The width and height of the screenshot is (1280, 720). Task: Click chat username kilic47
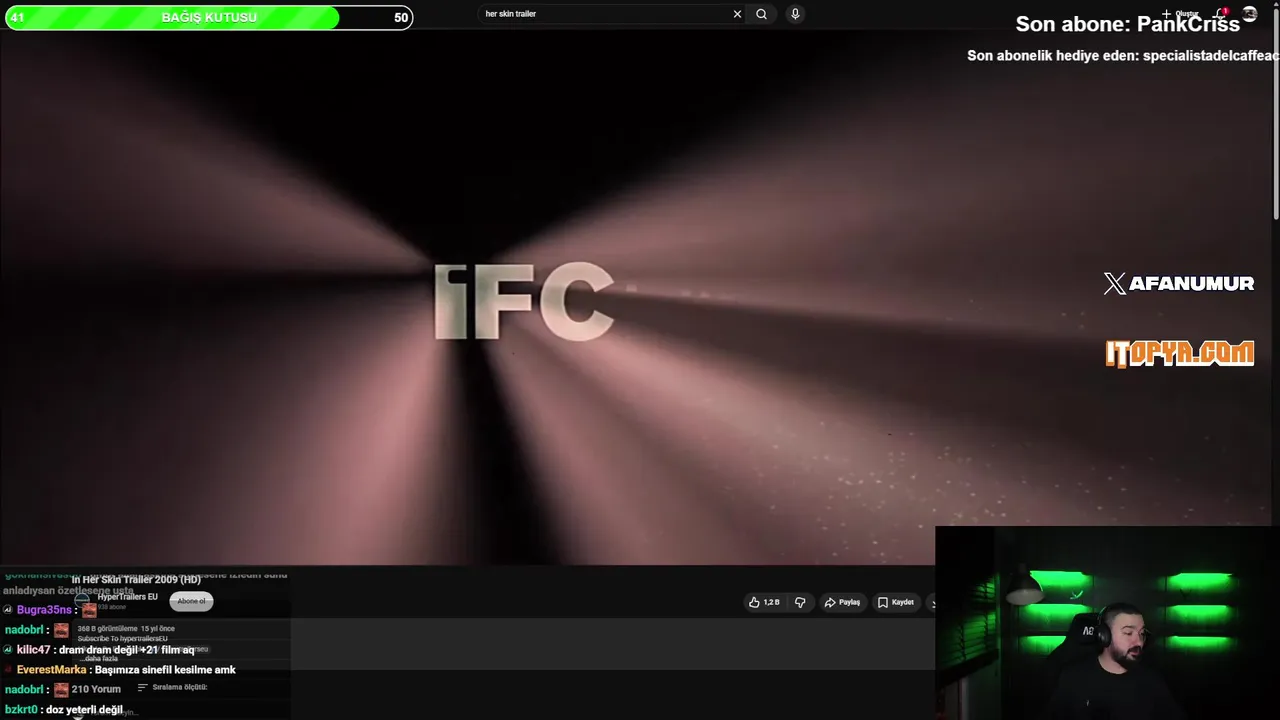33,650
